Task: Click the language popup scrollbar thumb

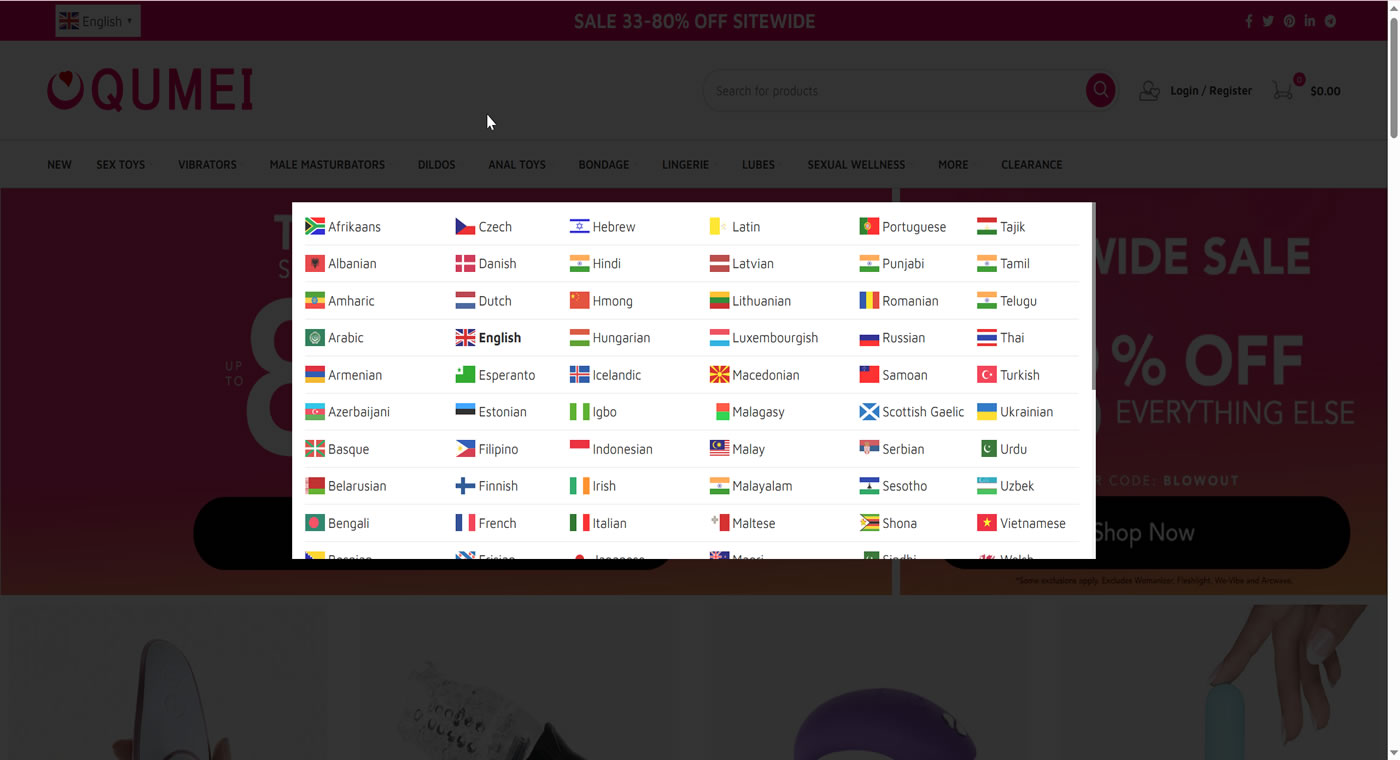Action: 1093,297
